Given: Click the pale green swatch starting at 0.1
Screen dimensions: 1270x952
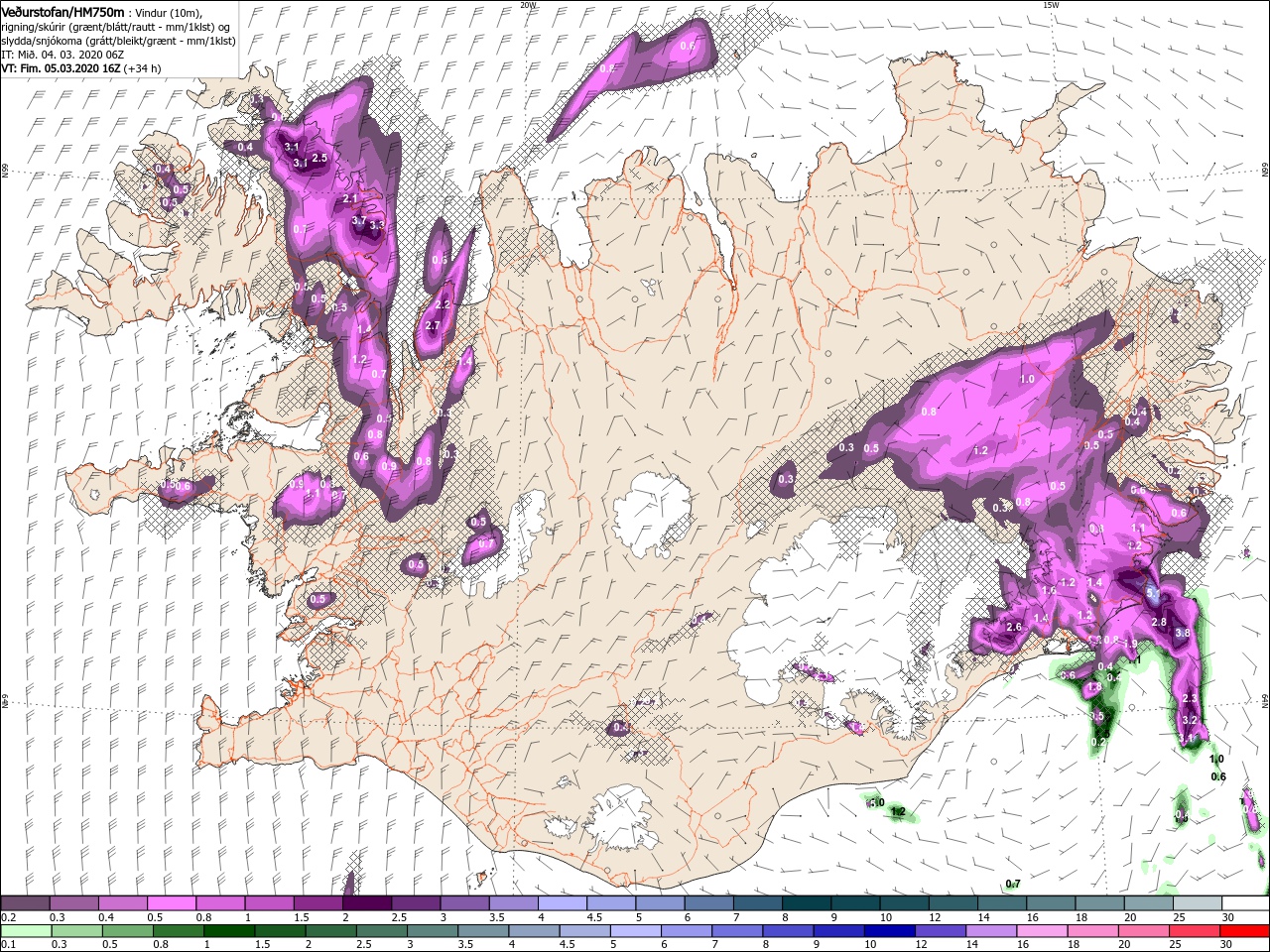Looking at the screenshot, I should (25, 931).
